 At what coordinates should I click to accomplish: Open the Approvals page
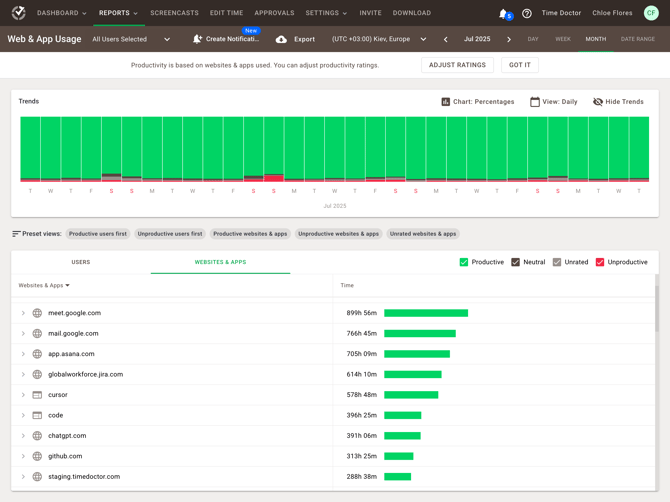[x=274, y=13]
